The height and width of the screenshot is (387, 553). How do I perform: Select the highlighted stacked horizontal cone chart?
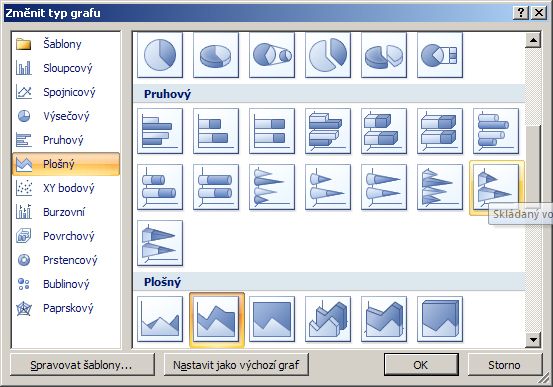[496, 187]
